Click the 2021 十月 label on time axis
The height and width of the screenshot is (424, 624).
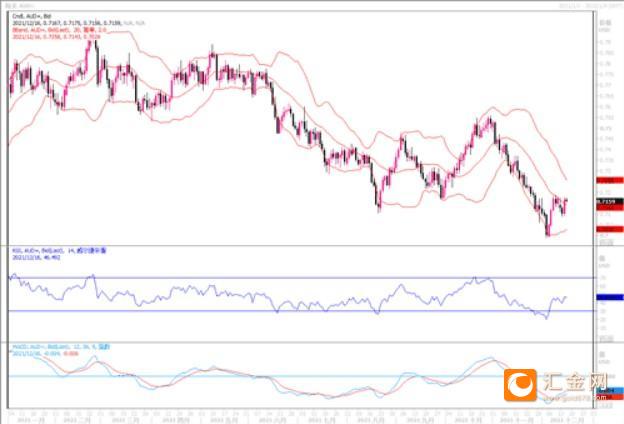pyautogui.click(x=468, y=420)
